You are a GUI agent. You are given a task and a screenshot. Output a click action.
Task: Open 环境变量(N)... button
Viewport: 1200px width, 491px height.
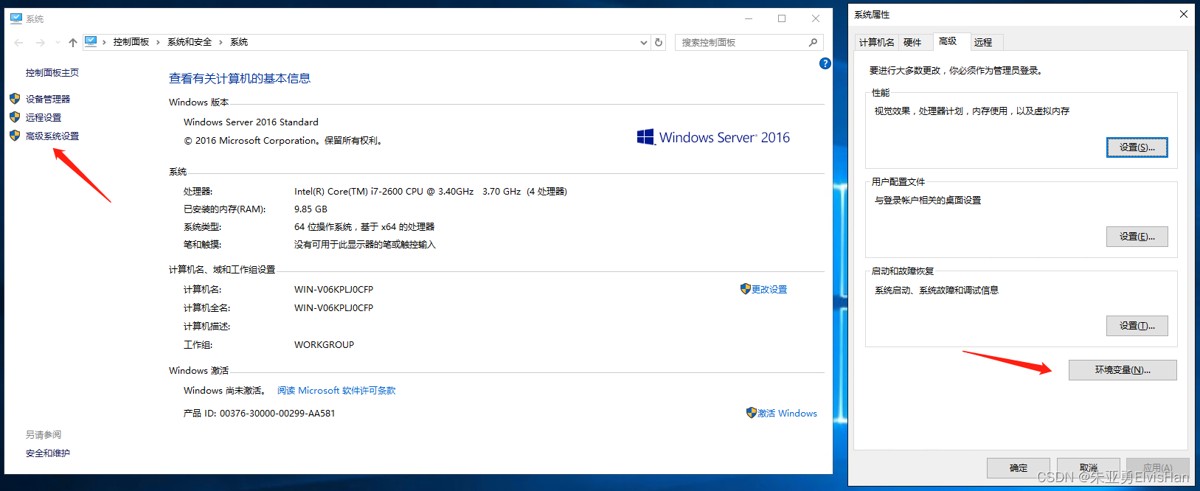tap(1123, 370)
